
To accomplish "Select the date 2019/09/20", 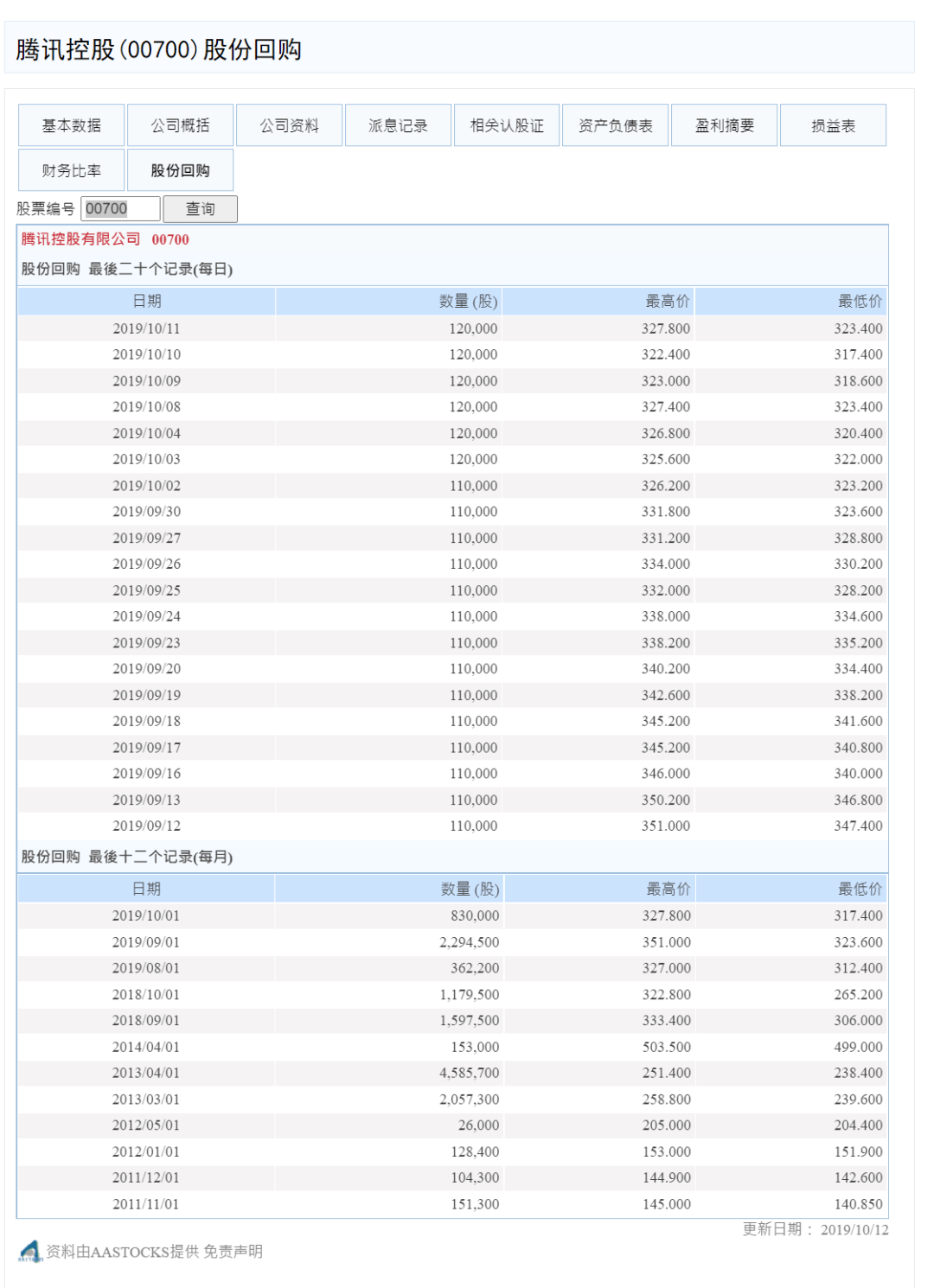I will pyautogui.click(x=147, y=669).
